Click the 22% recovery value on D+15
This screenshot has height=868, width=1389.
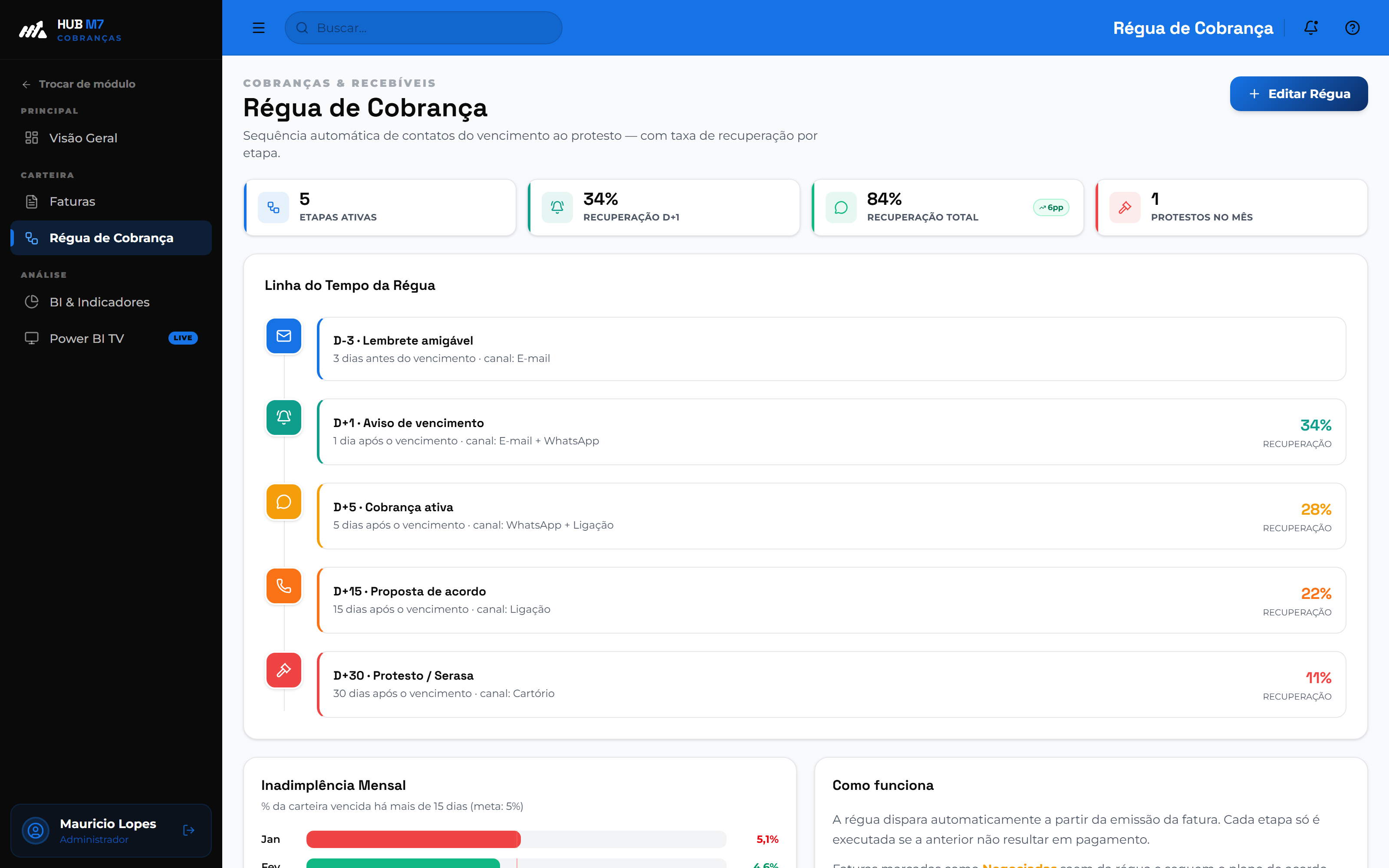click(1316, 594)
